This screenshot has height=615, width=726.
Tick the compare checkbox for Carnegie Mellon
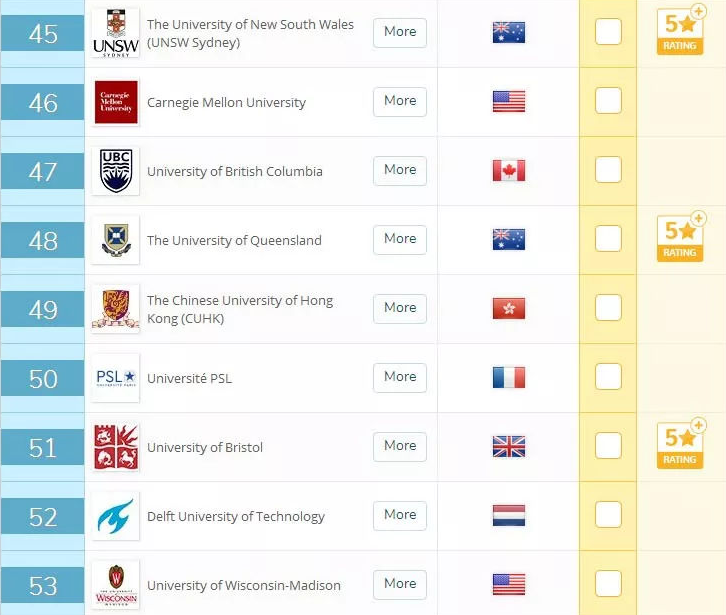(608, 100)
